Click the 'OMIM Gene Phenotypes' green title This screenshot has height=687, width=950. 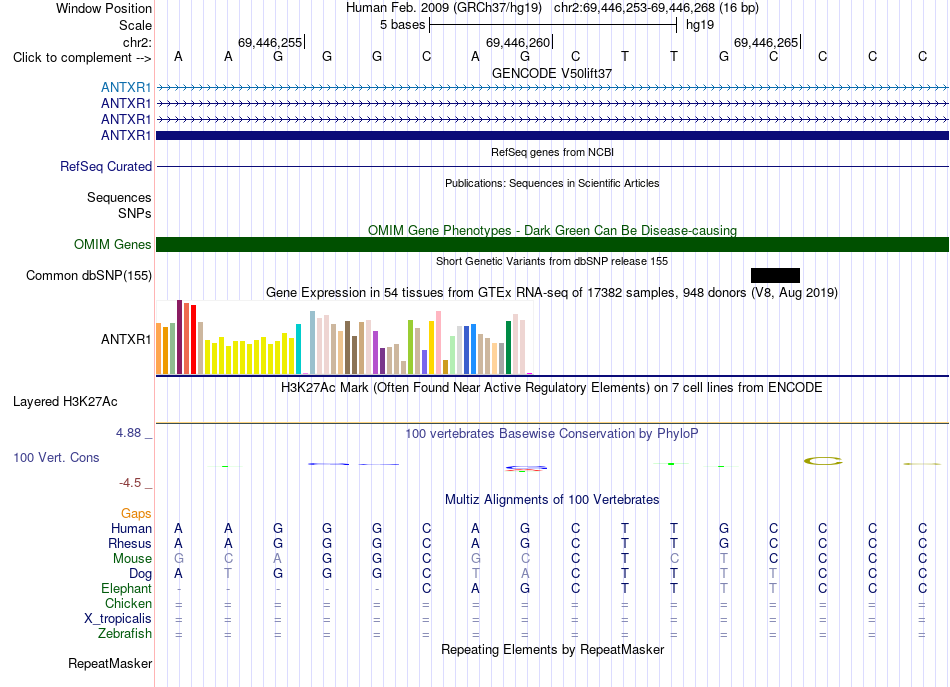coord(552,230)
